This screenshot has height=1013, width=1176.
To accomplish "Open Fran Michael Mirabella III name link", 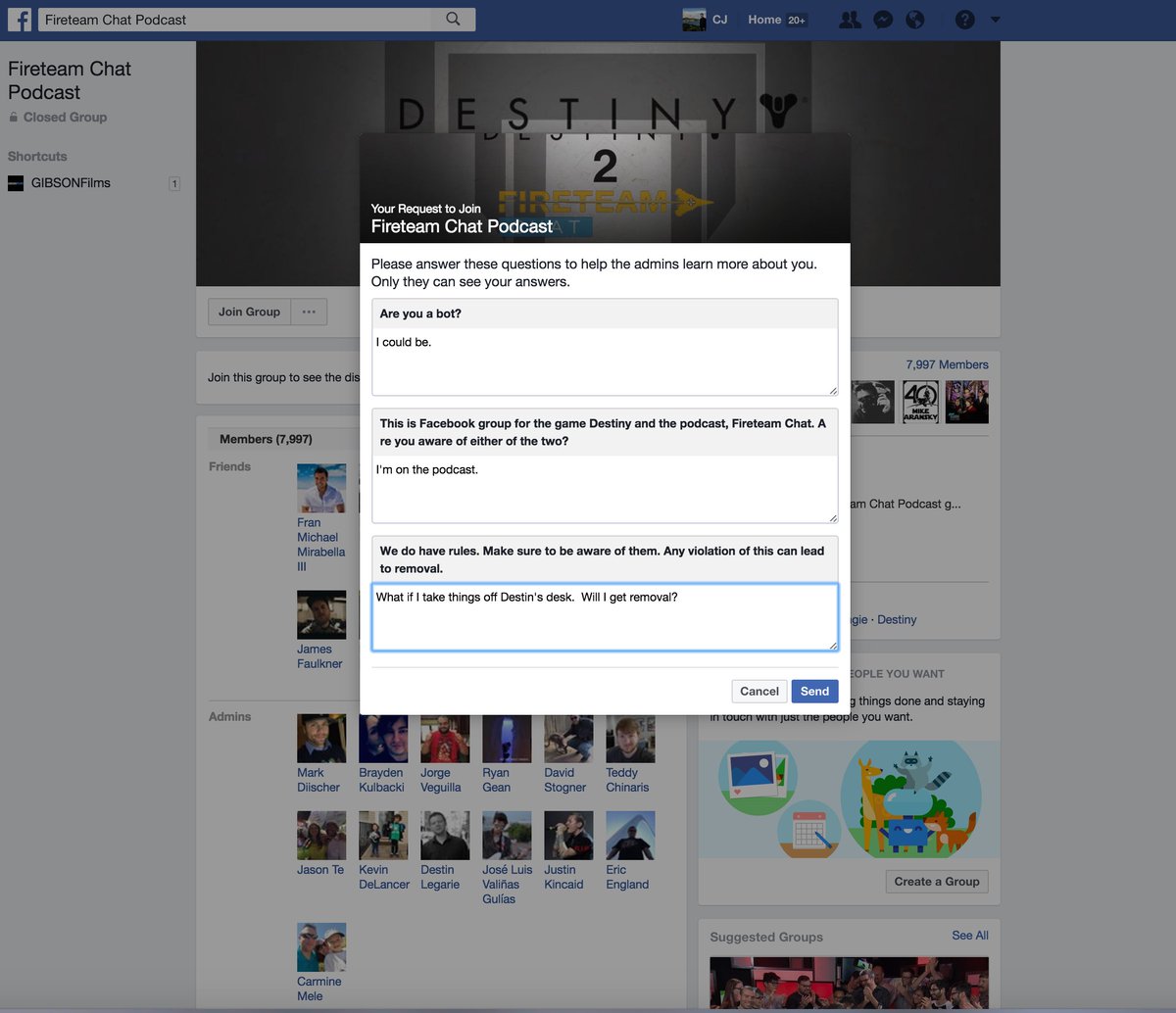I will 321,545.
